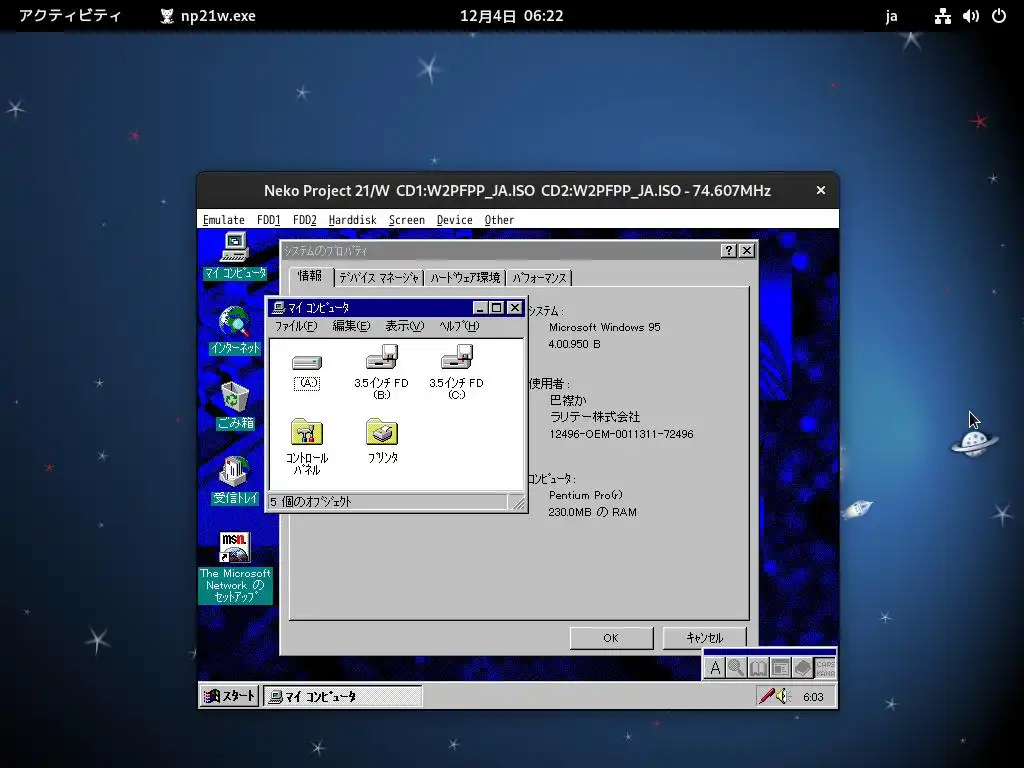Click the GNOME volume icon

pos(970,16)
